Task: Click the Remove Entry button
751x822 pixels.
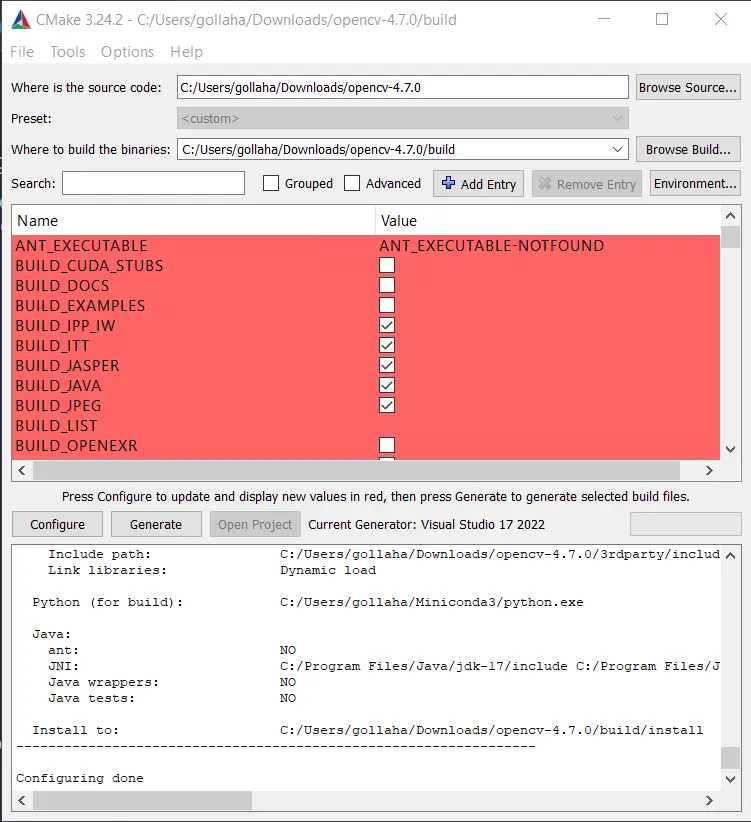Action: [x=587, y=184]
